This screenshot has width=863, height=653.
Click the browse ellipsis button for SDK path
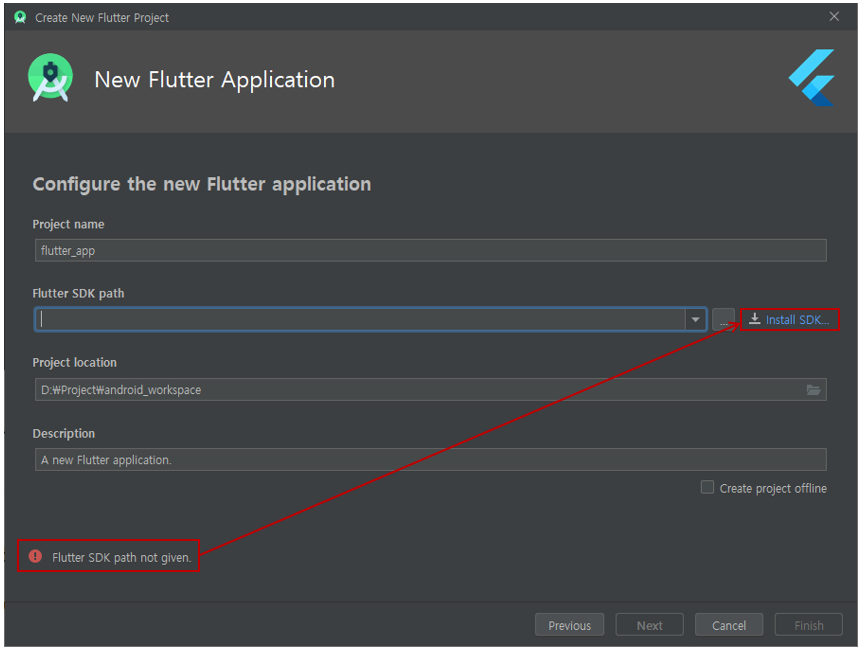point(723,320)
